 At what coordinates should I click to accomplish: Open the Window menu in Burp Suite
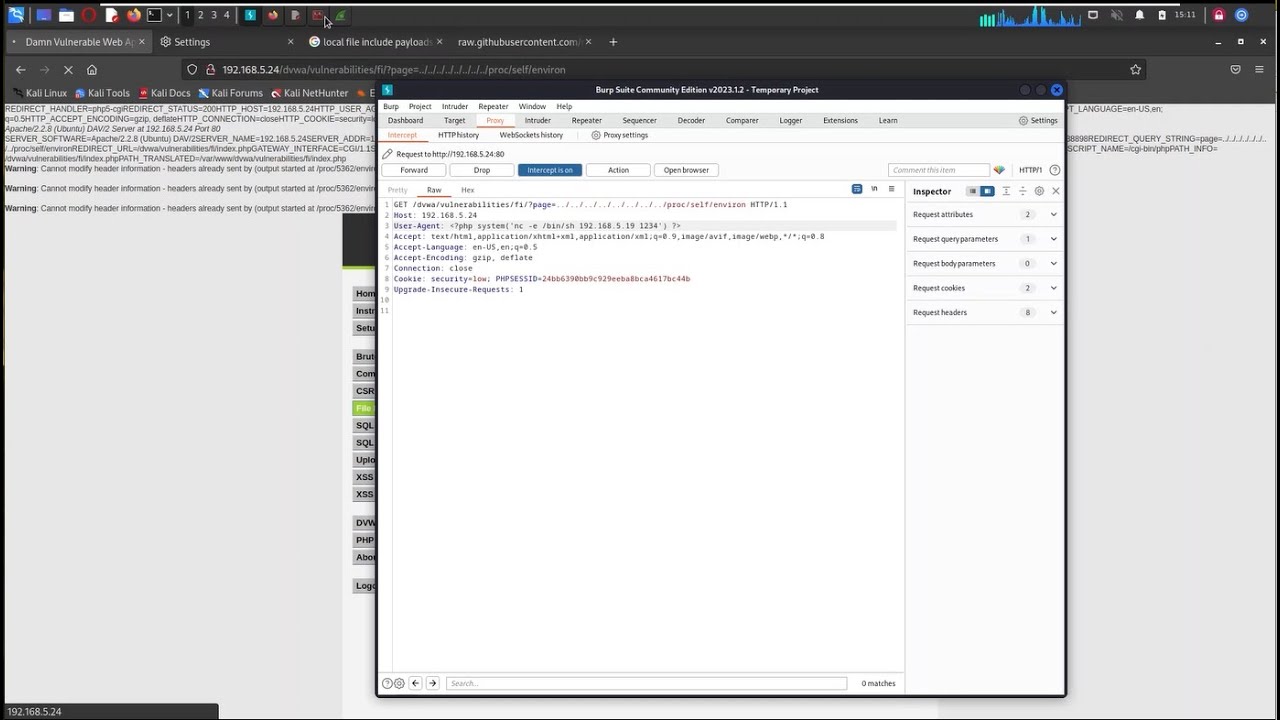532,106
